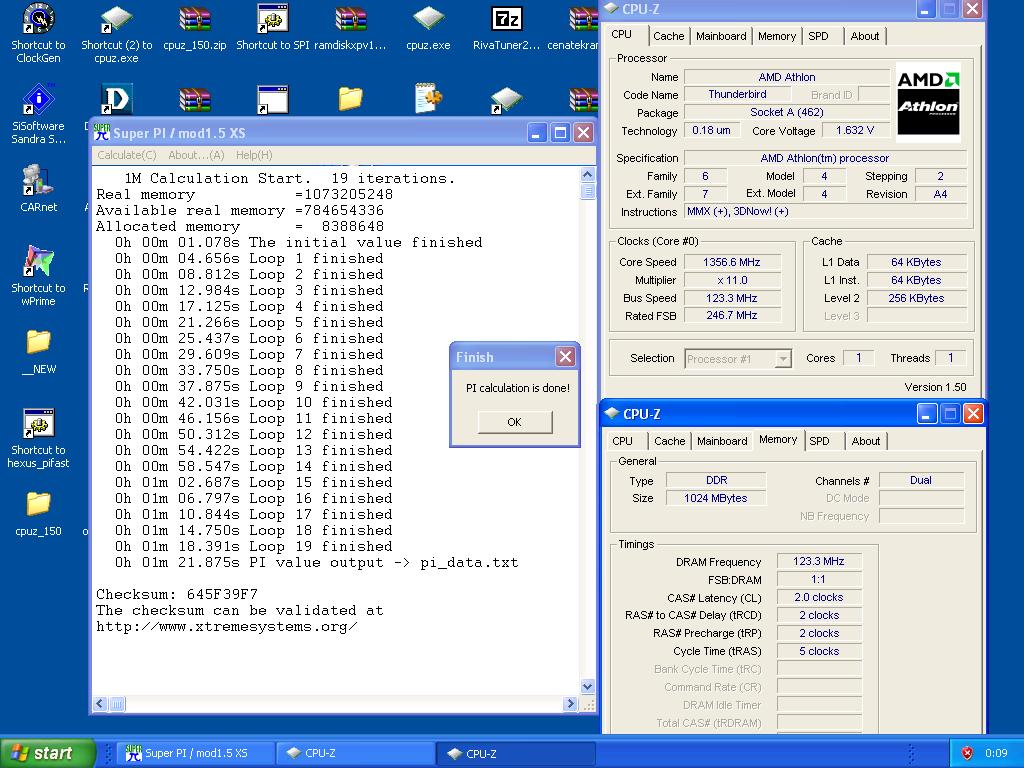Click the CAS# Latency 2.0 clocks value
Screen dimensions: 1024x768
pos(818,598)
